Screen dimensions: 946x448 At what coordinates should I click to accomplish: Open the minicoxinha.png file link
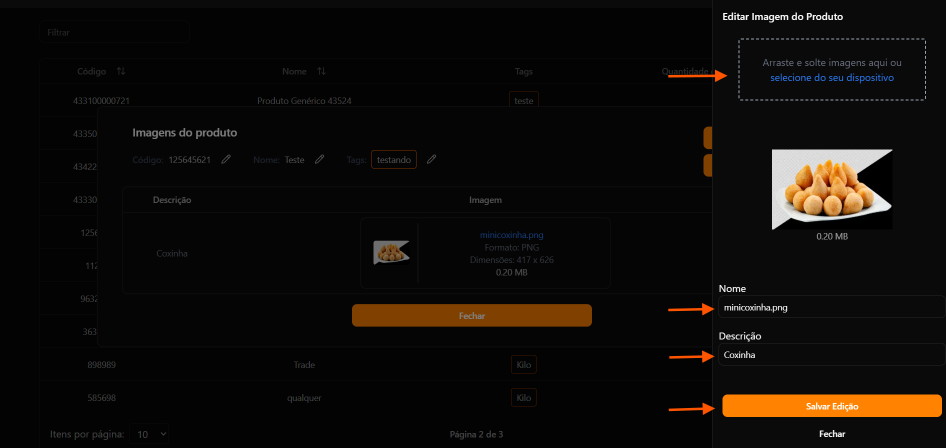pyautogui.click(x=511, y=235)
